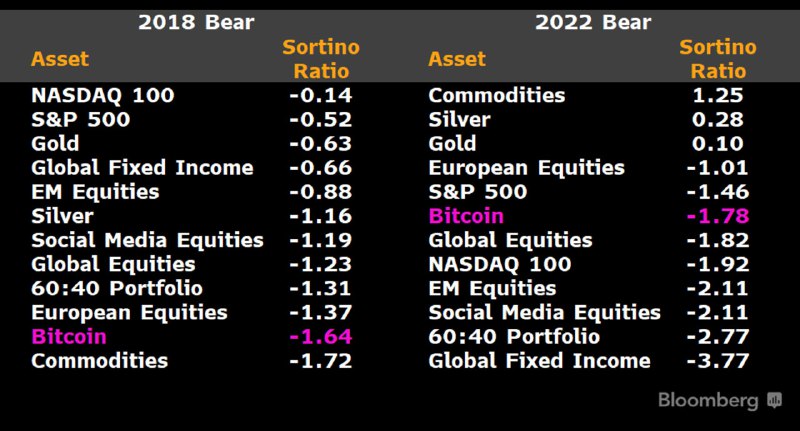Click the NASDAQ 100 row under 2018 Bear

point(103,96)
